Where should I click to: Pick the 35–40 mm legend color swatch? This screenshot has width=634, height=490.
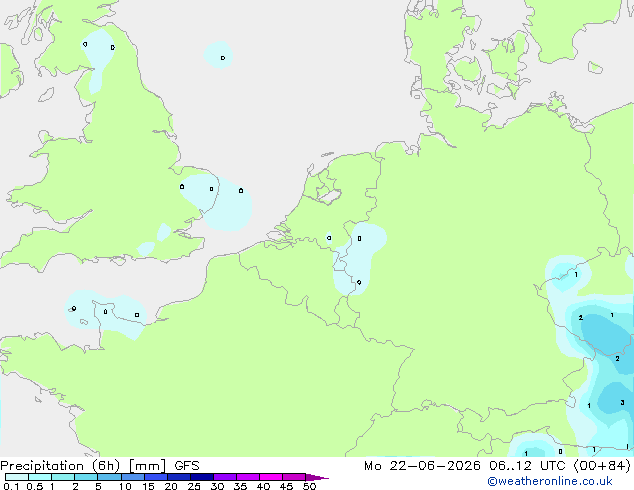coord(248,477)
